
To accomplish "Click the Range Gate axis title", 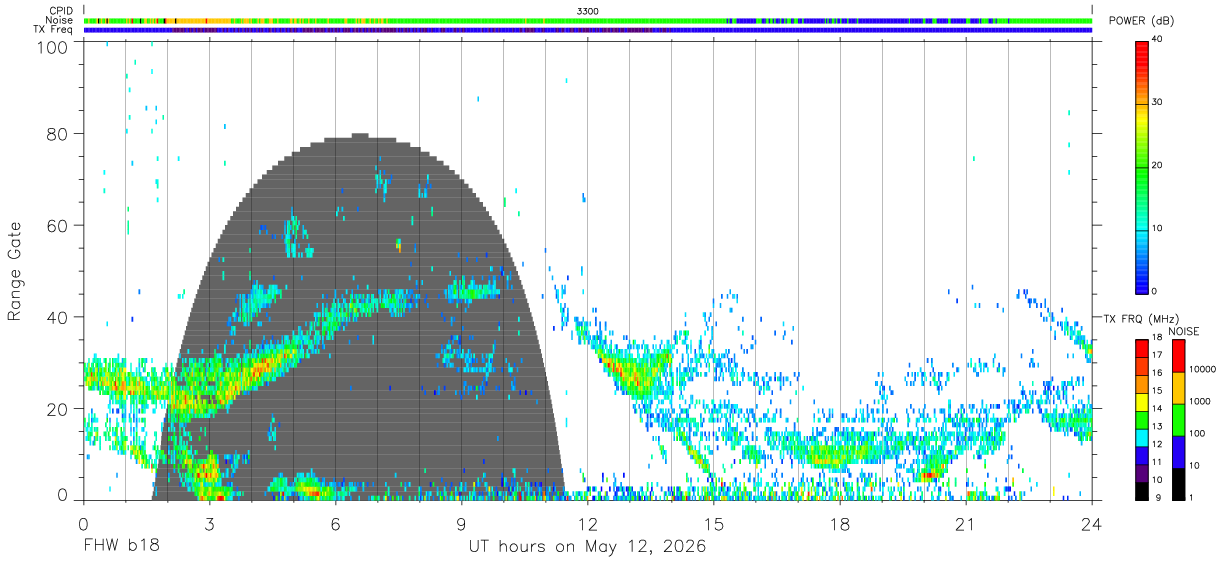I will [15, 272].
